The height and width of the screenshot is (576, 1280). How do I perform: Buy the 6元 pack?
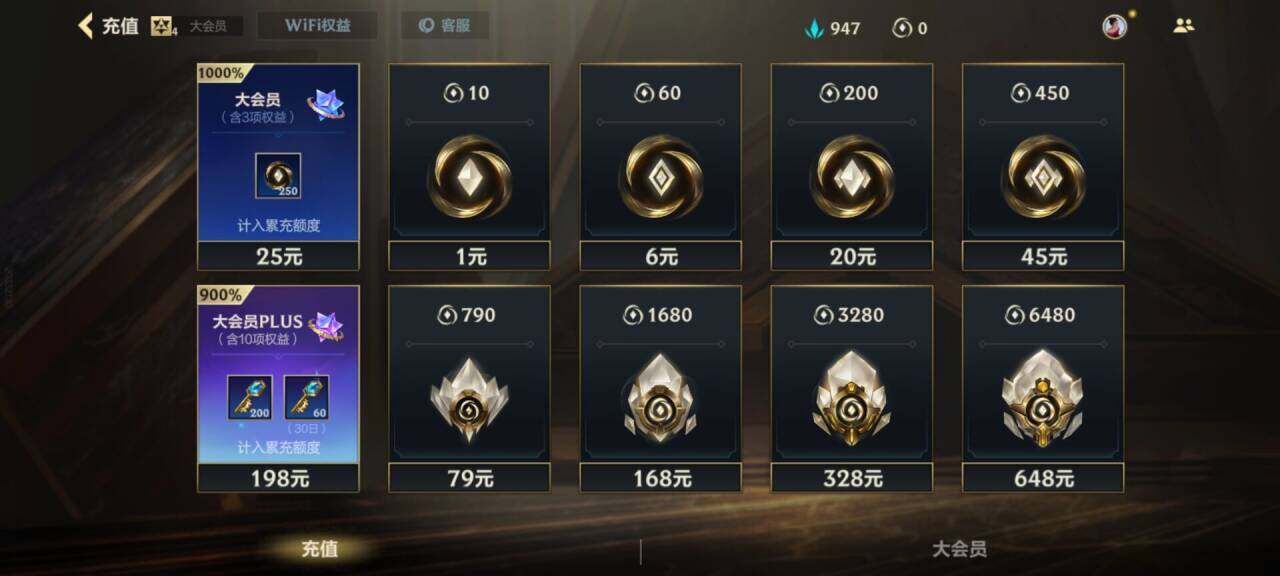click(661, 167)
